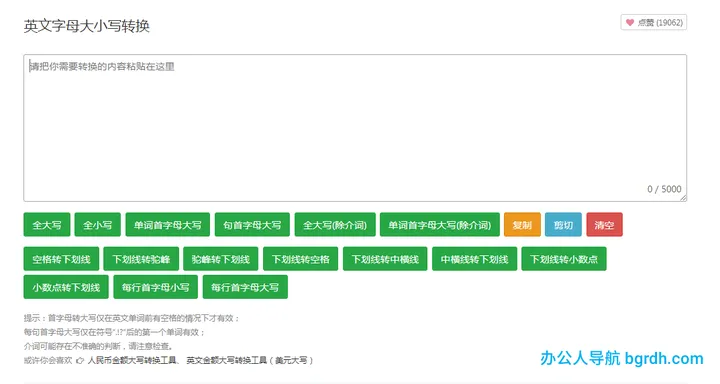Viewport: 720px width, 384px height.
Task: Click the pointing hand icon before links
Action: pos(80,361)
